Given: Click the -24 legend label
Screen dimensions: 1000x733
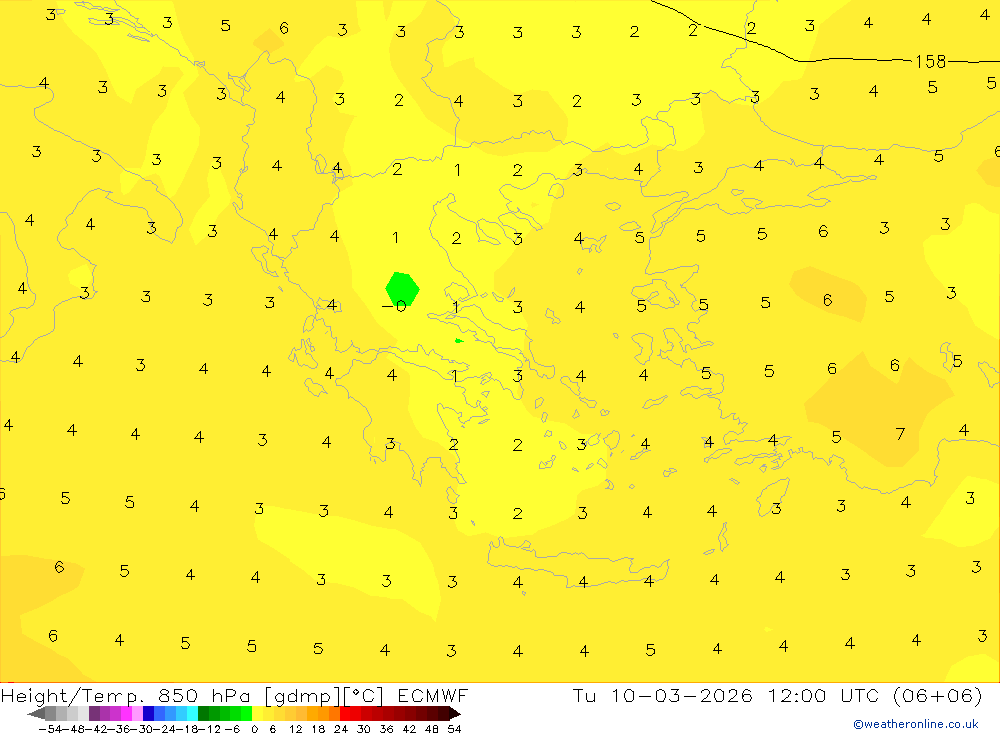Looking at the screenshot, I should [x=165, y=729].
